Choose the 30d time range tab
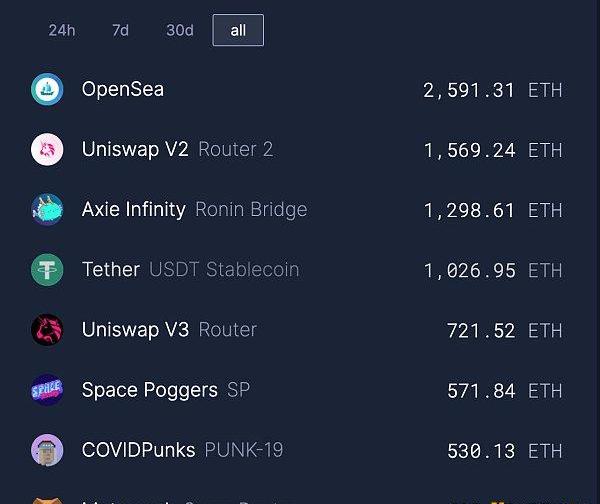This screenshot has width=600, height=504. [180, 30]
